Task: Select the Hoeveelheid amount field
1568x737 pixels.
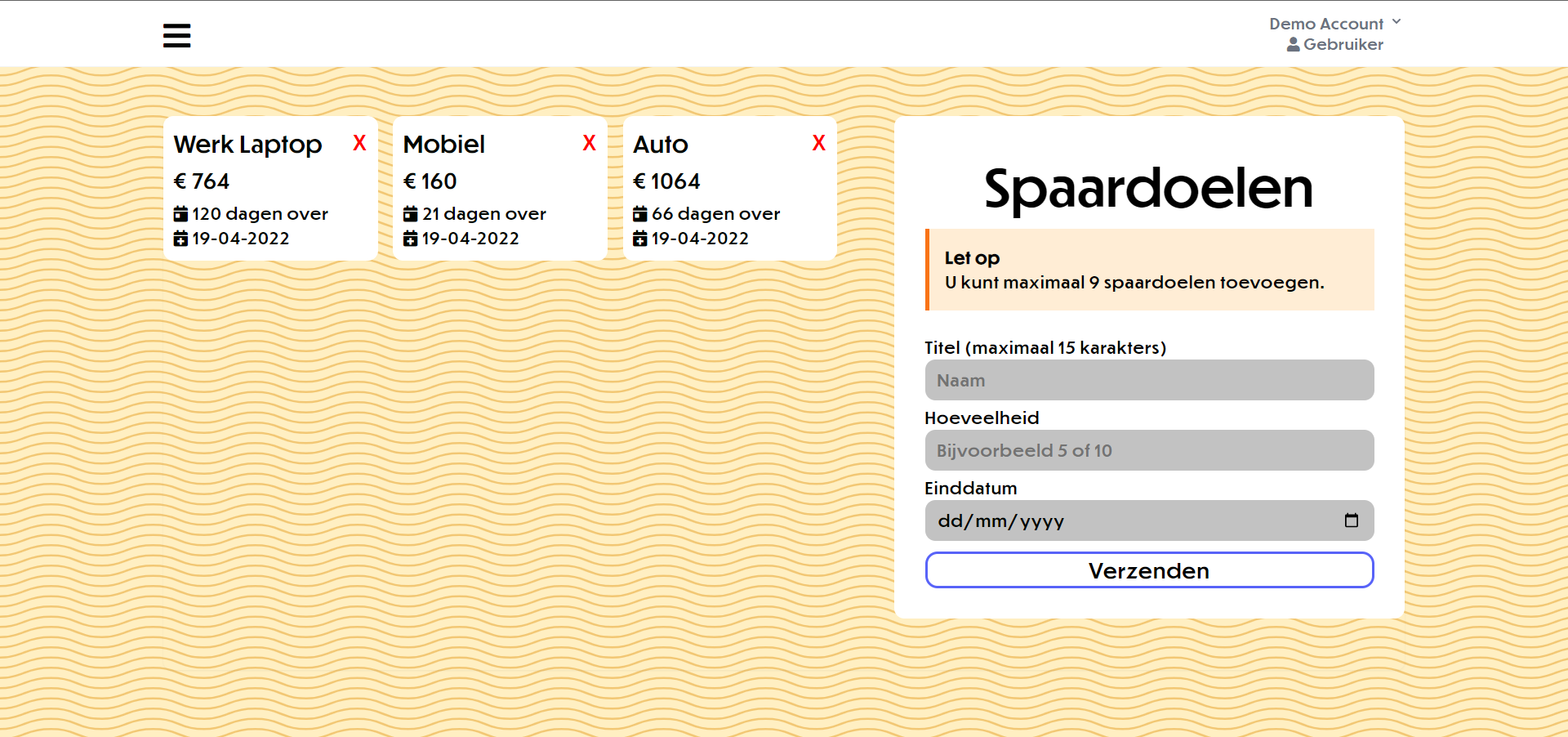Action: [x=1149, y=450]
